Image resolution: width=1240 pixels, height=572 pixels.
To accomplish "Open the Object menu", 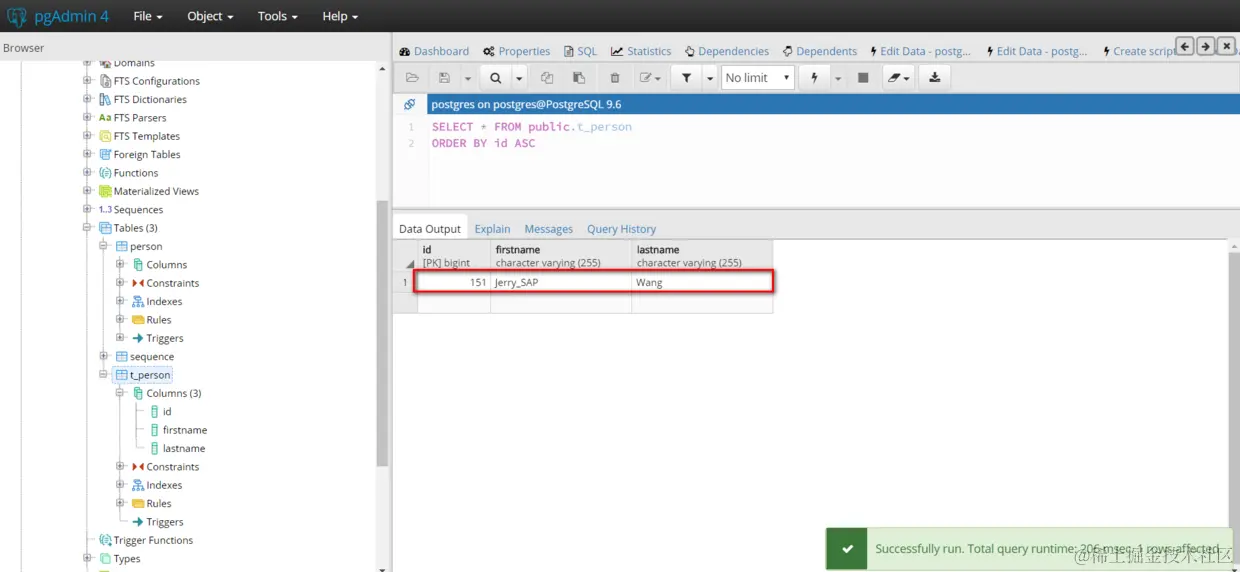I will (x=210, y=16).
